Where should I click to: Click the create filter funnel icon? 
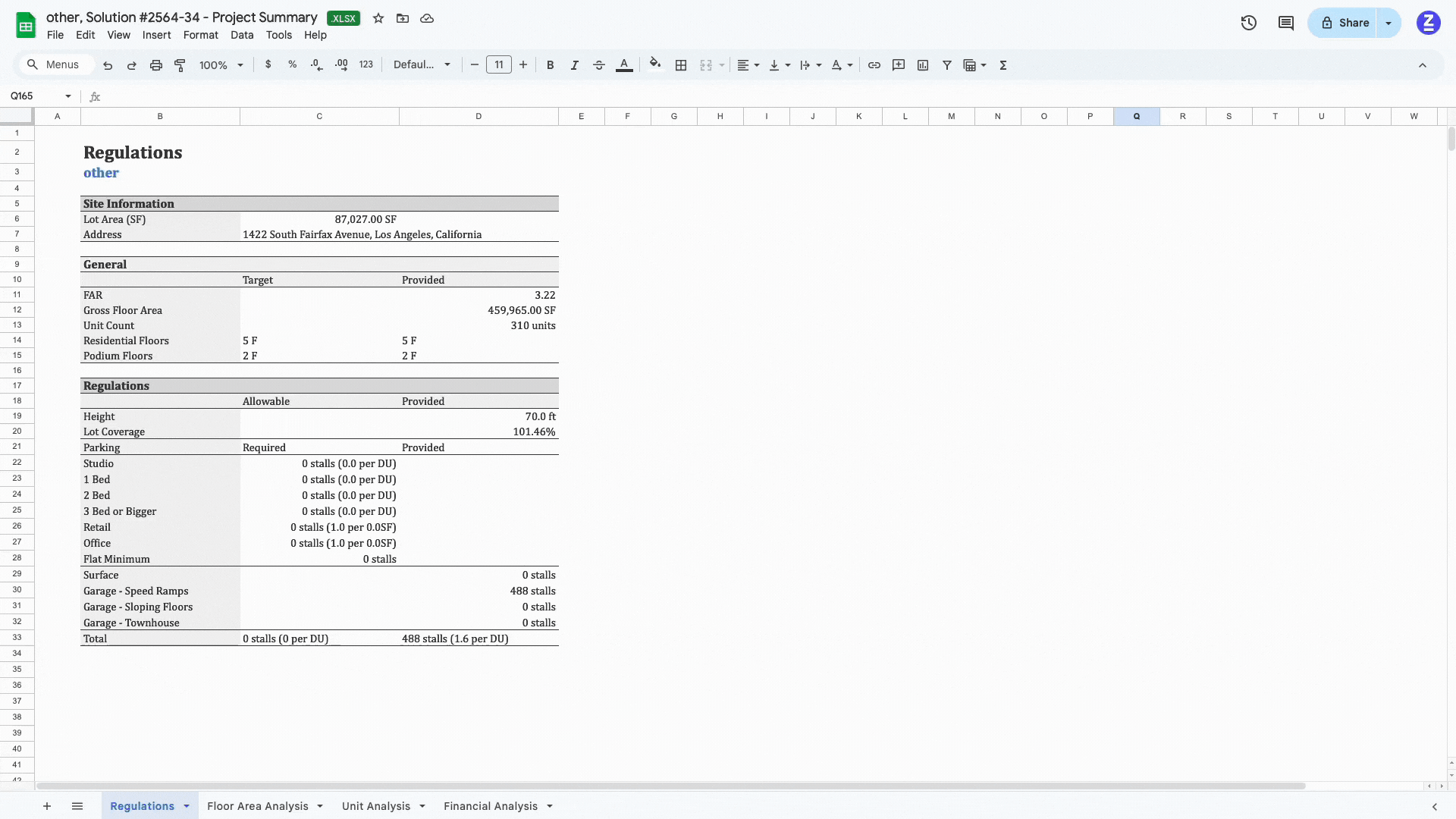pyautogui.click(x=947, y=65)
